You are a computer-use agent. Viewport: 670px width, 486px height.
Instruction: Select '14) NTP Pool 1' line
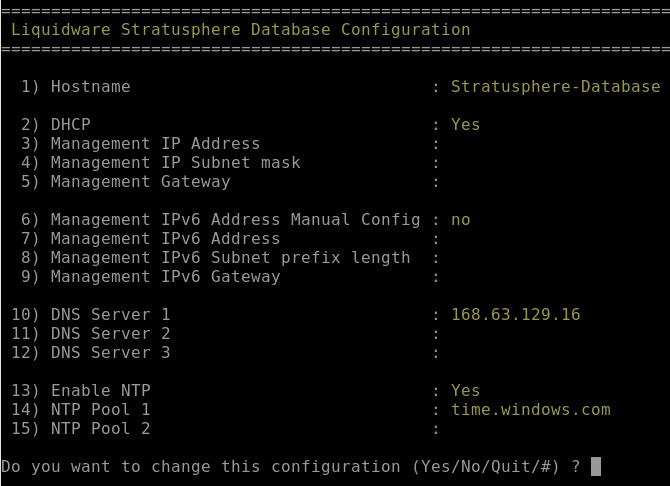(x=81, y=409)
